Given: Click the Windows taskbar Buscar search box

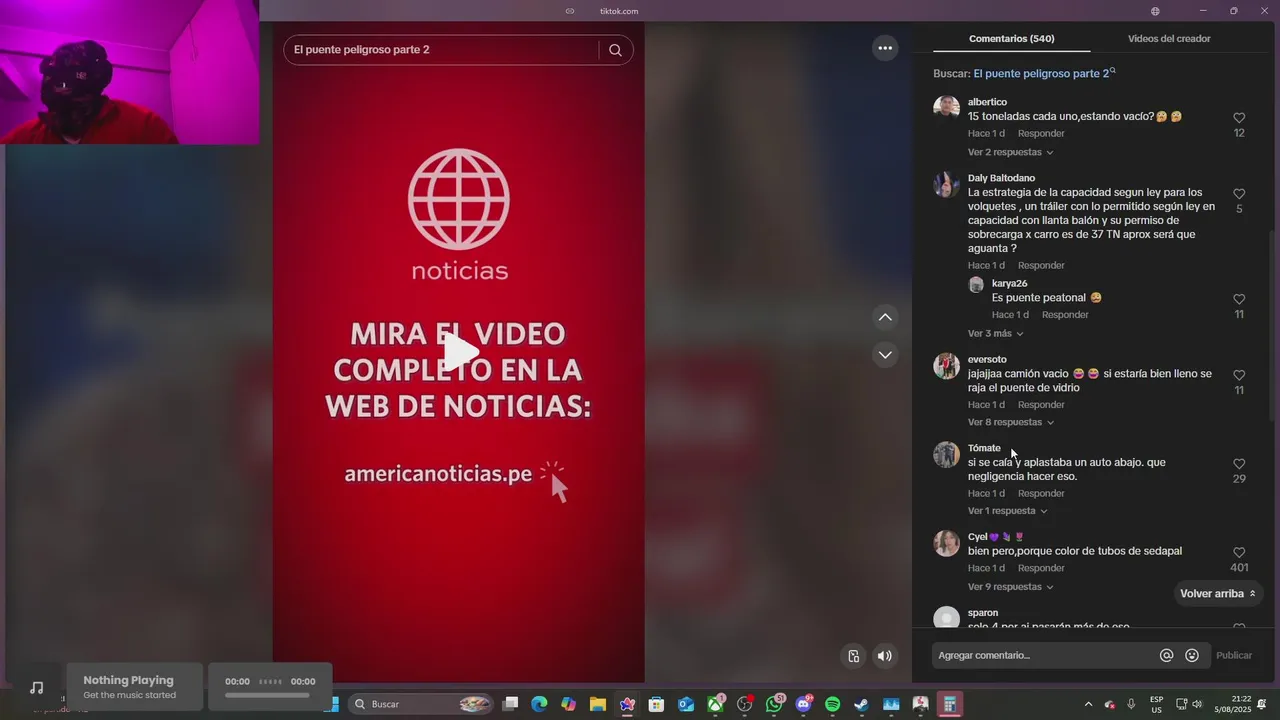Looking at the screenshot, I should (x=421, y=704).
